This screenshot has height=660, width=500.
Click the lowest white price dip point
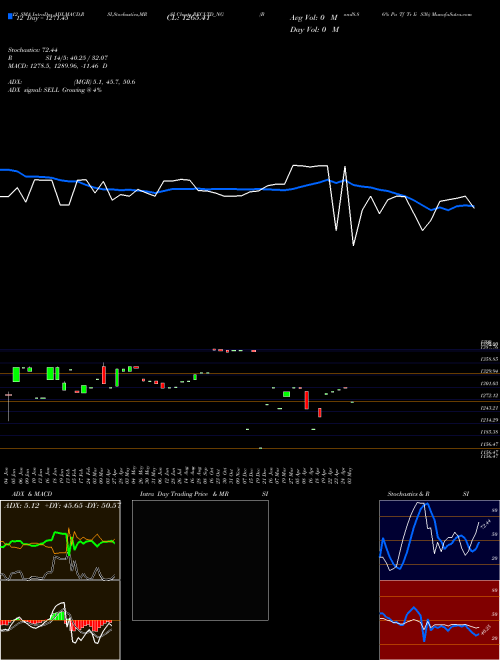coord(353,245)
